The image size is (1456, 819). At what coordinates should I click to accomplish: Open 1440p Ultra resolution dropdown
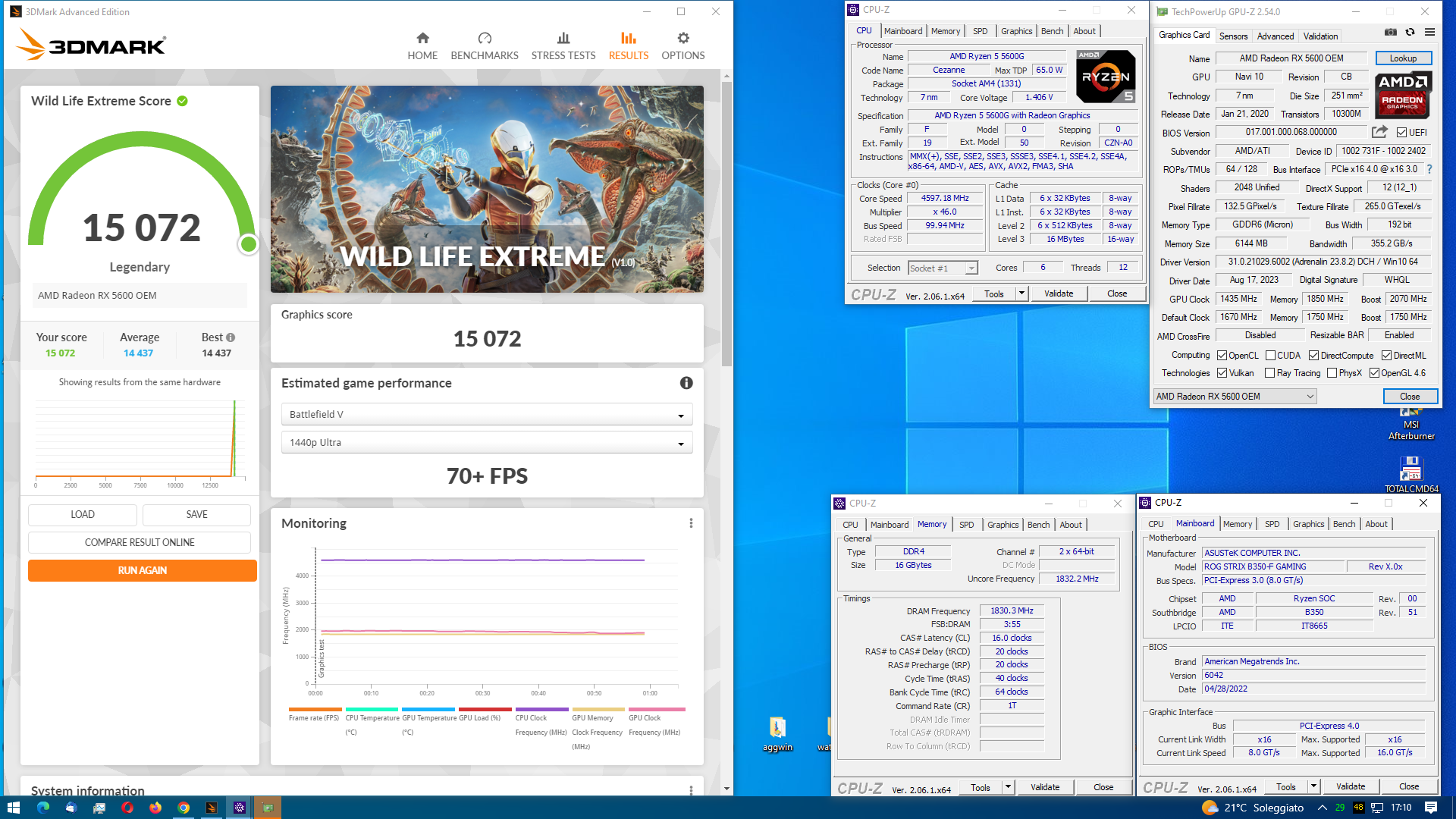click(x=487, y=442)
